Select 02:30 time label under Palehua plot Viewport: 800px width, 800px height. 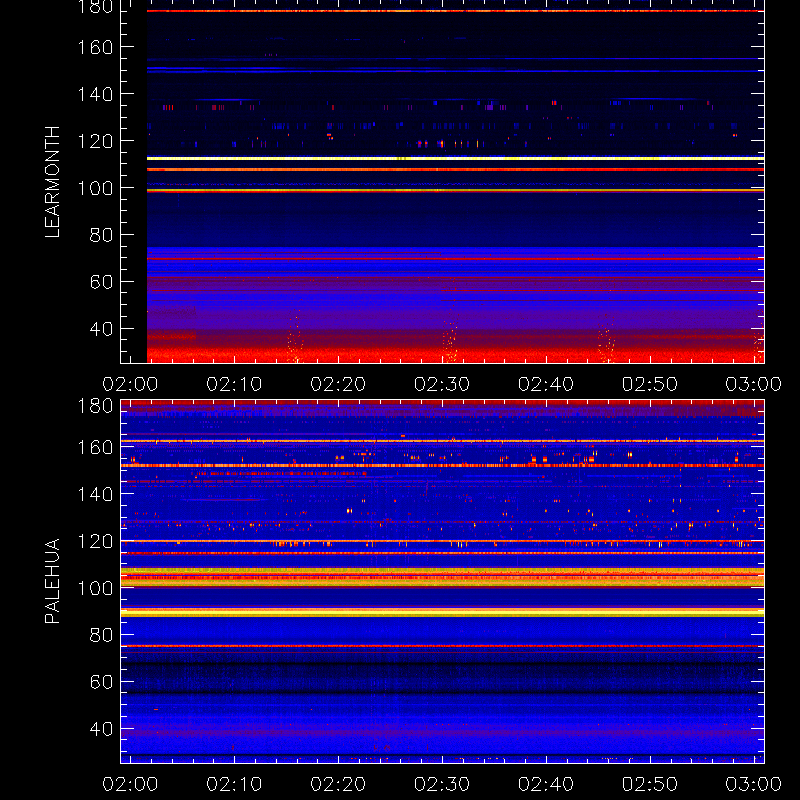[442, 784]
